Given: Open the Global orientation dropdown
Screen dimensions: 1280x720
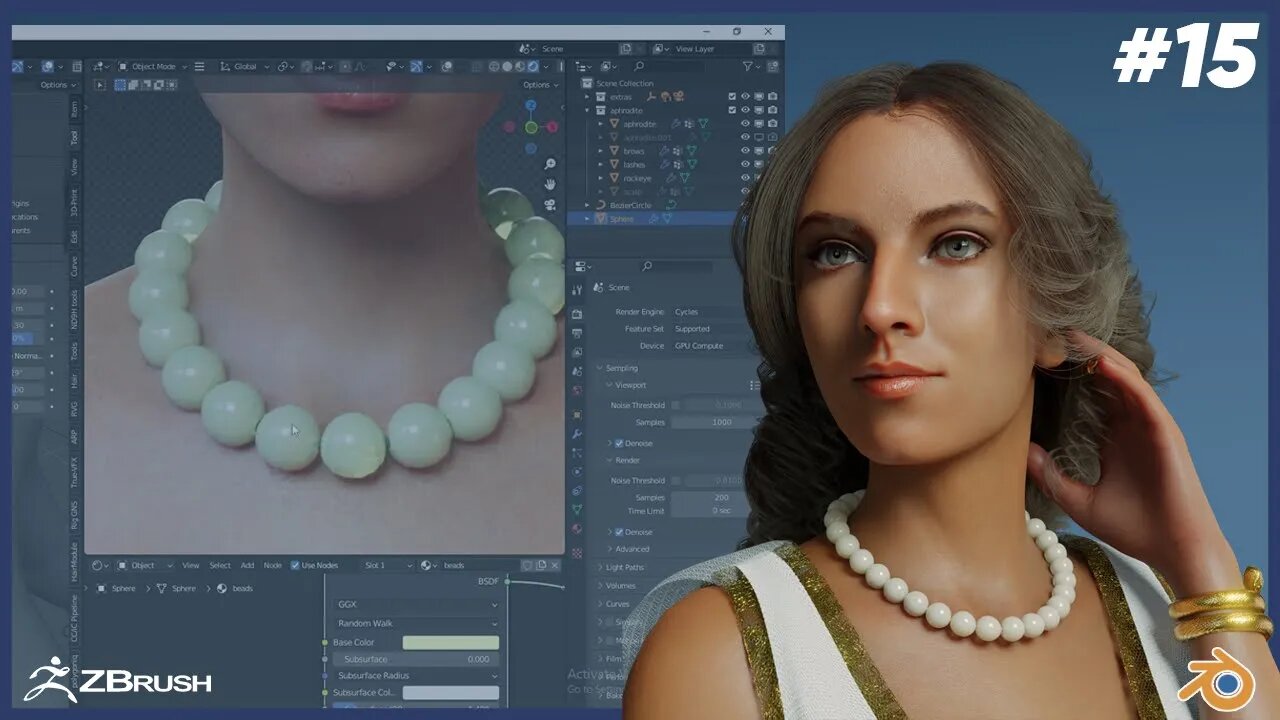Looking at the screenshot, I should pos(244,67).
